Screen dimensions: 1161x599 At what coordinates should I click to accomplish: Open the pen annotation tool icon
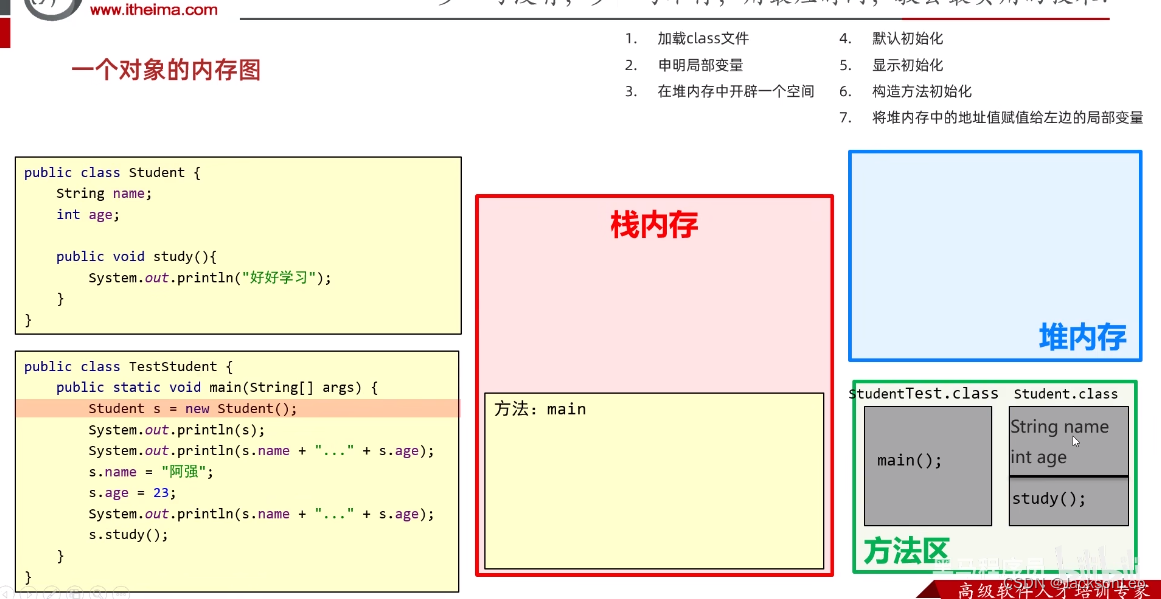pos(51,592)
